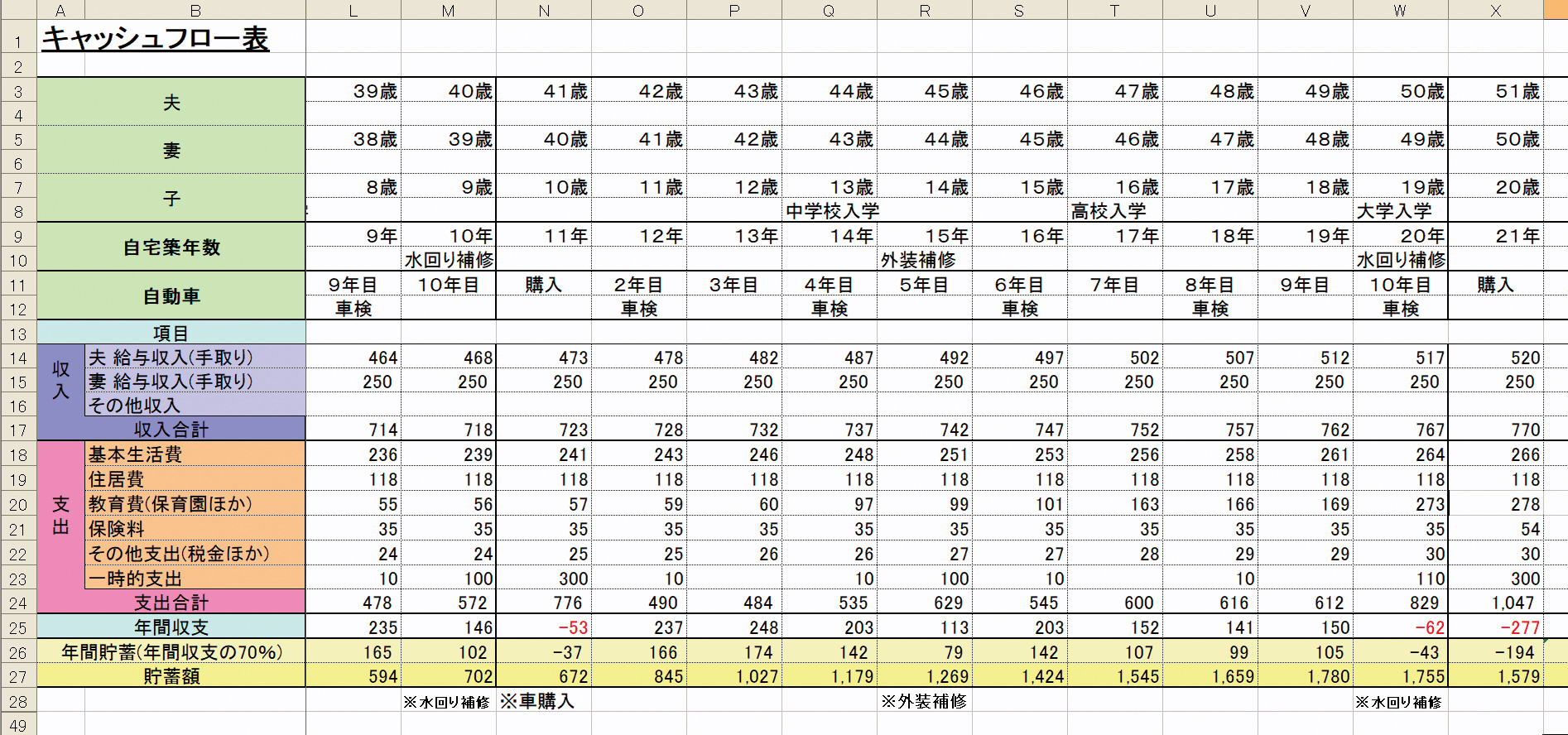Click 水回り補修 in column M row 10
1568x735 pixels.
(x=449, y=260)
